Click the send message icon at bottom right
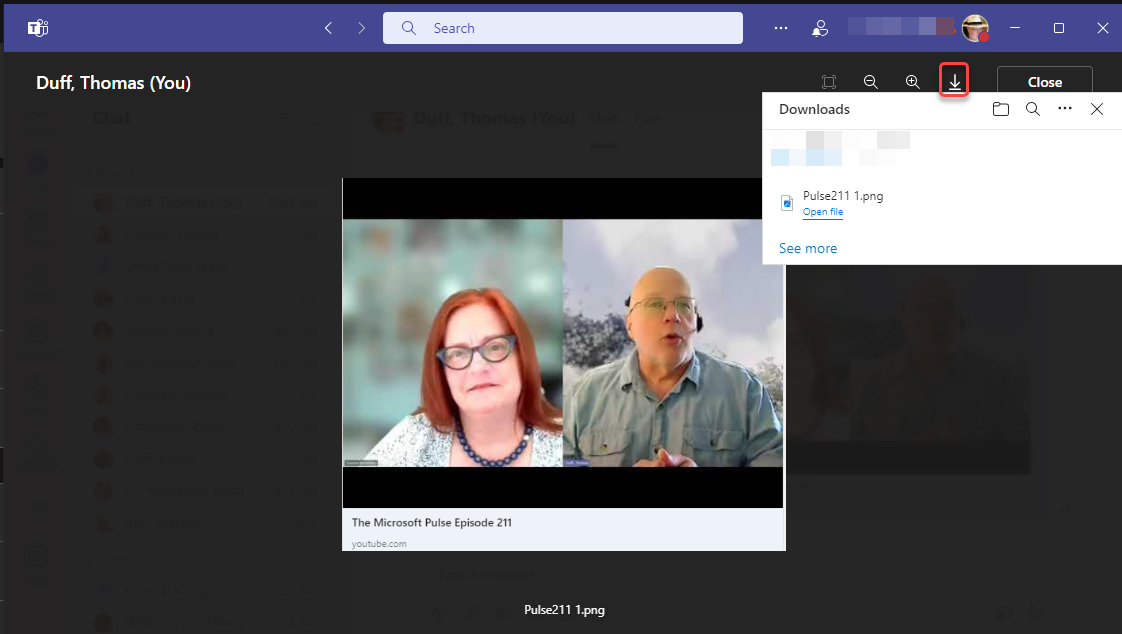This screenshot has width=1122, height=634. pos(1036,612)
